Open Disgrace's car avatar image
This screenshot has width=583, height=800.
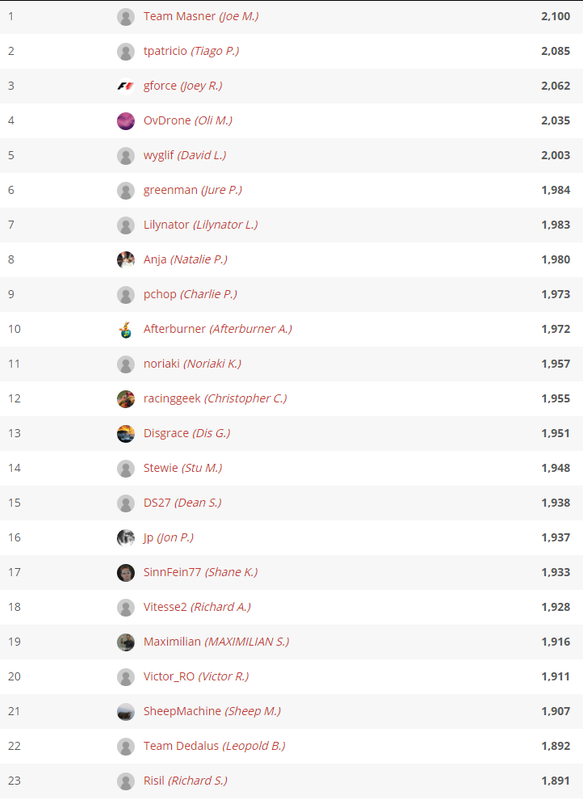pos(125,433)
